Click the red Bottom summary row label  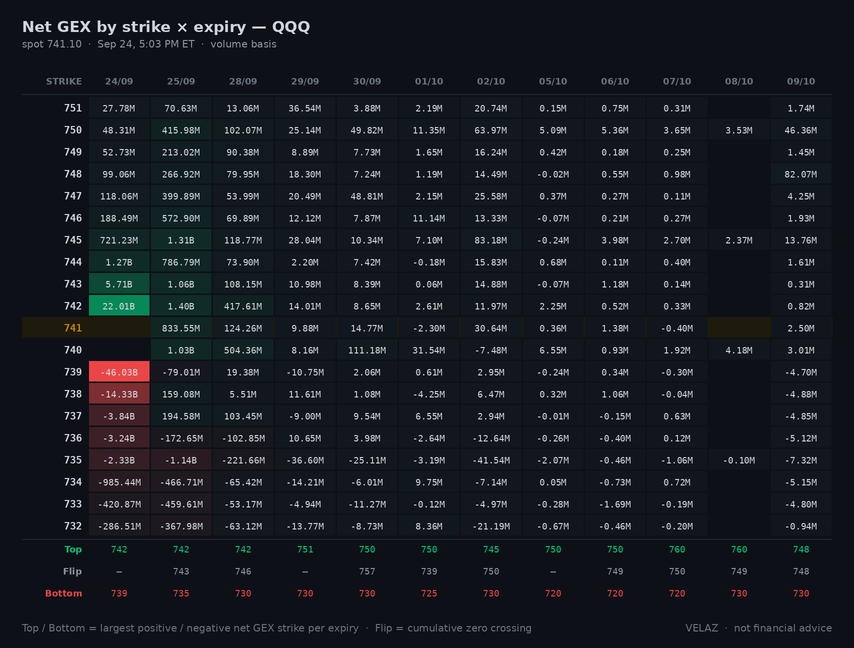pyautogui.click(x=63, y=594)
